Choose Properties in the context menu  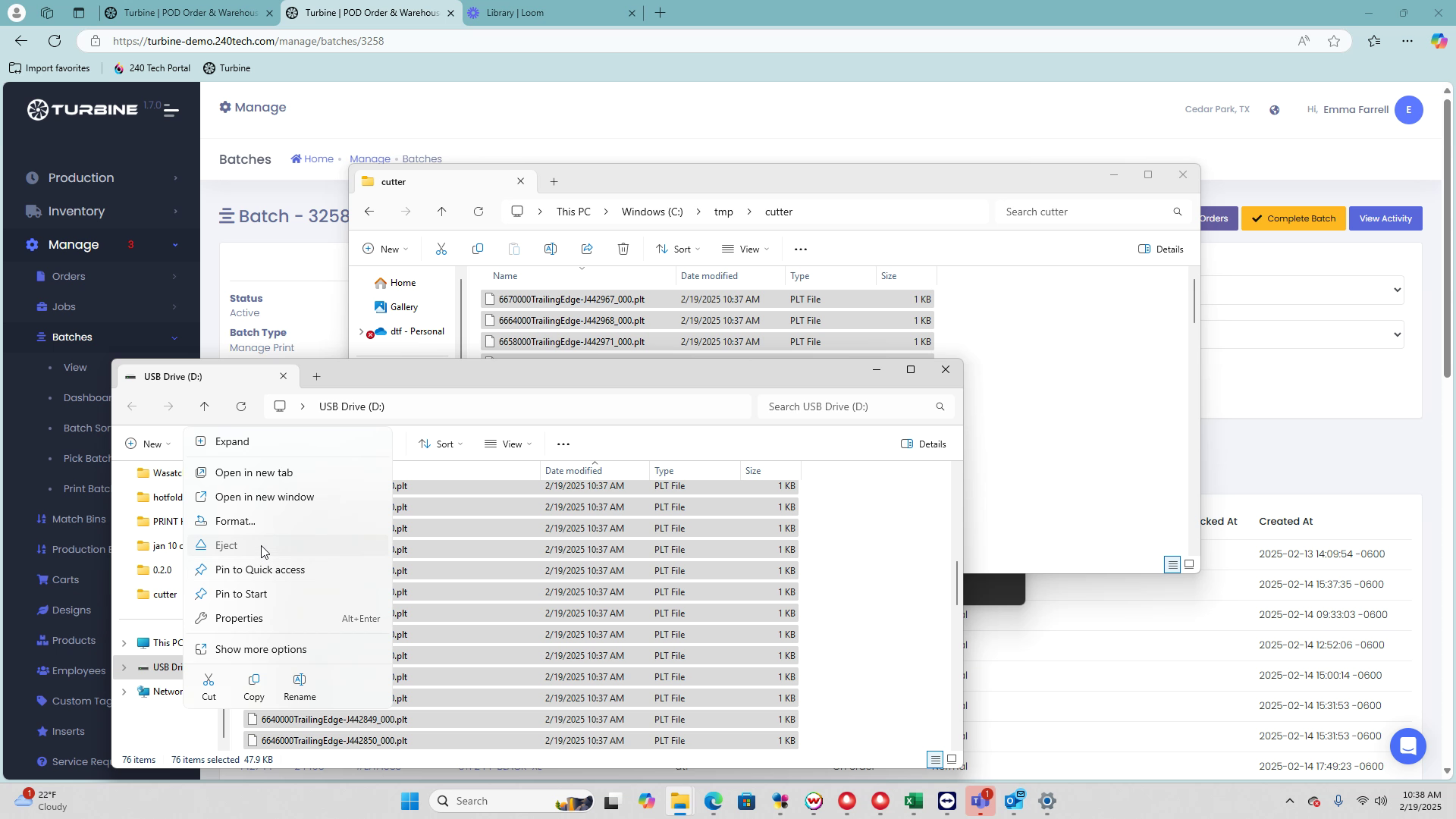click(x=239, y=619)
